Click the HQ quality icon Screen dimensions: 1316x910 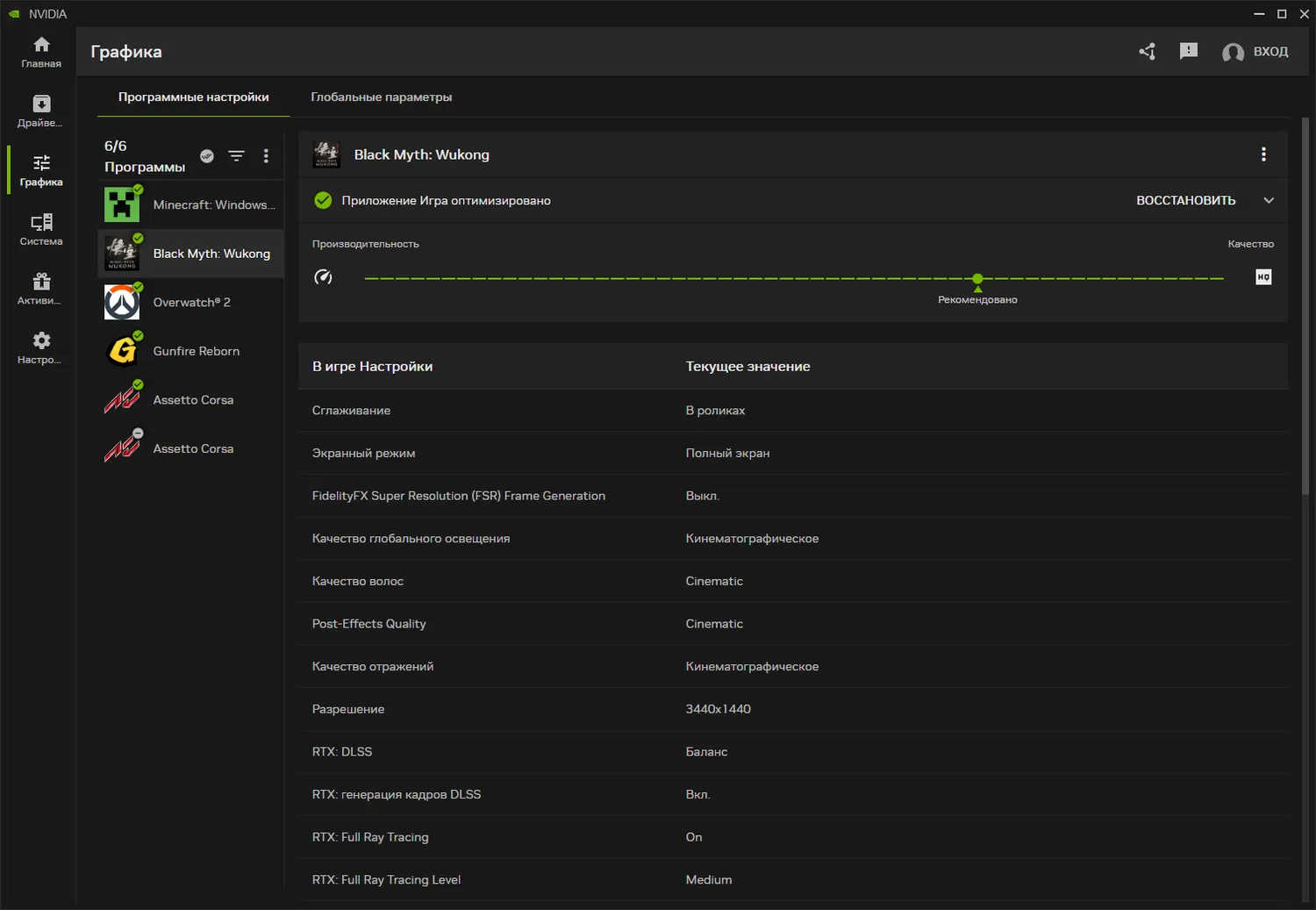1263,277
